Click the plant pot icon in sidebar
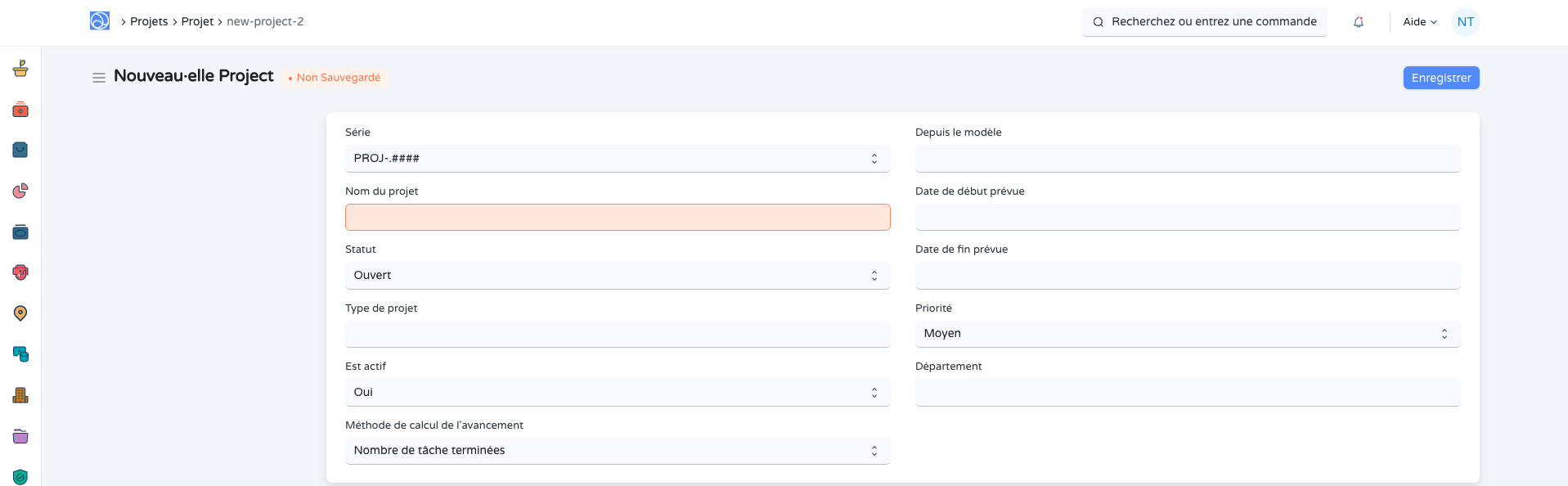Screen dimensions: 1568x486 pyautogui.click(x=20, y=69)
